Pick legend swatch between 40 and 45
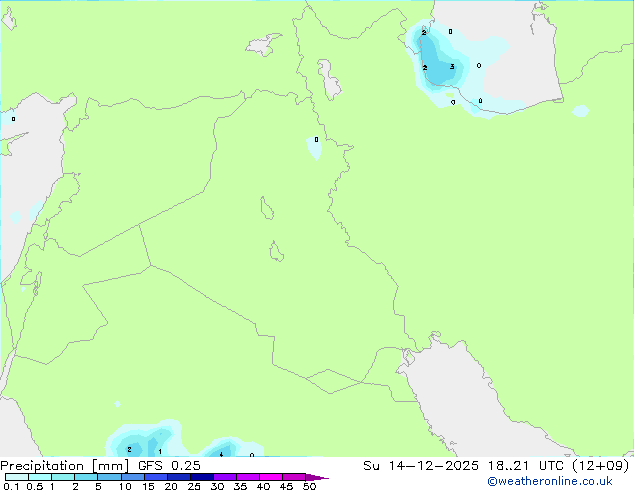Screen dimensions: 634x490 pos(271,477)
